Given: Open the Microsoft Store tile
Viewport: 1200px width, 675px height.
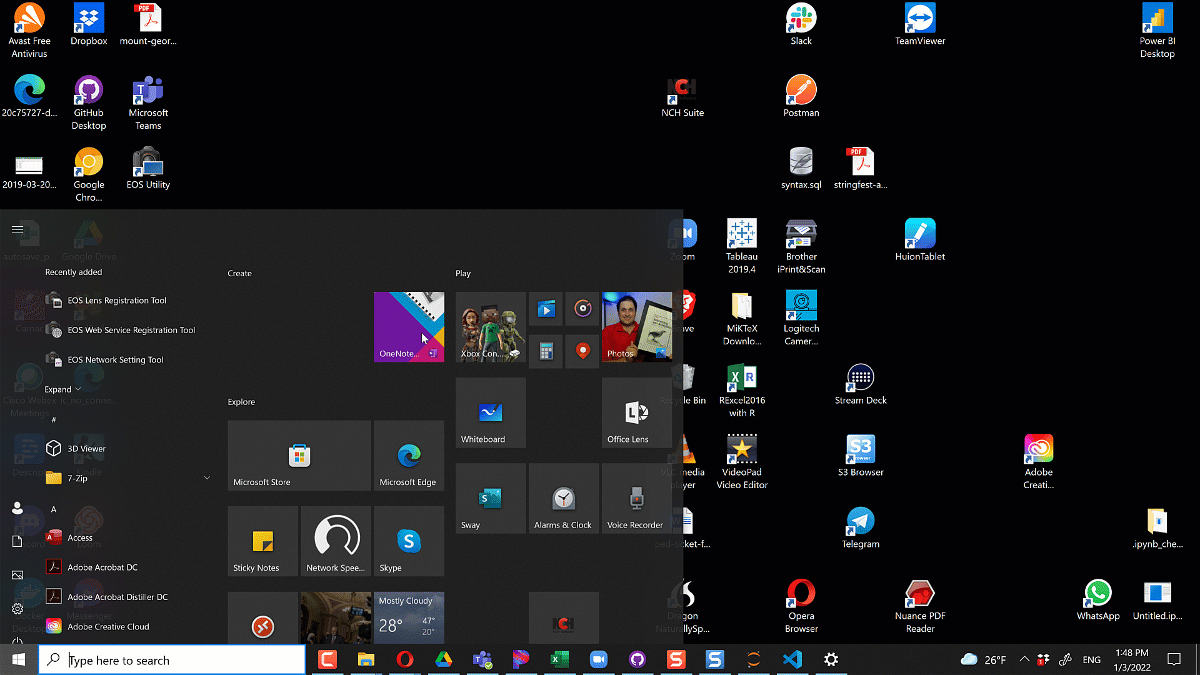Looking at the screenshot, I should tap(299, 456).
